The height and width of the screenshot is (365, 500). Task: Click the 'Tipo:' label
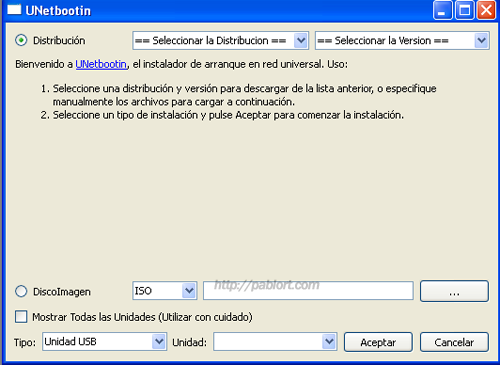25,342
